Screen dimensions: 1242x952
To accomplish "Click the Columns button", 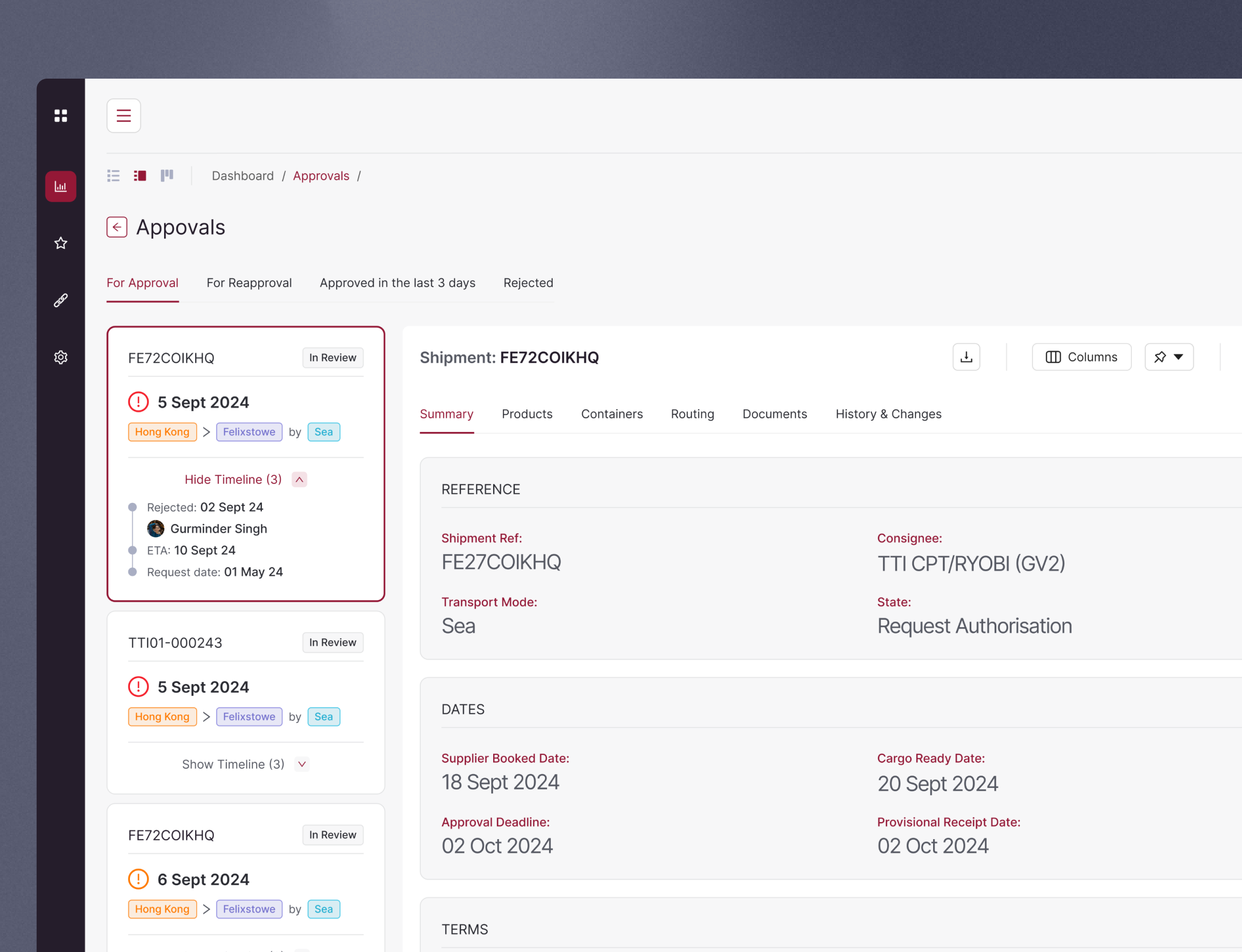I will (1081, 357).
